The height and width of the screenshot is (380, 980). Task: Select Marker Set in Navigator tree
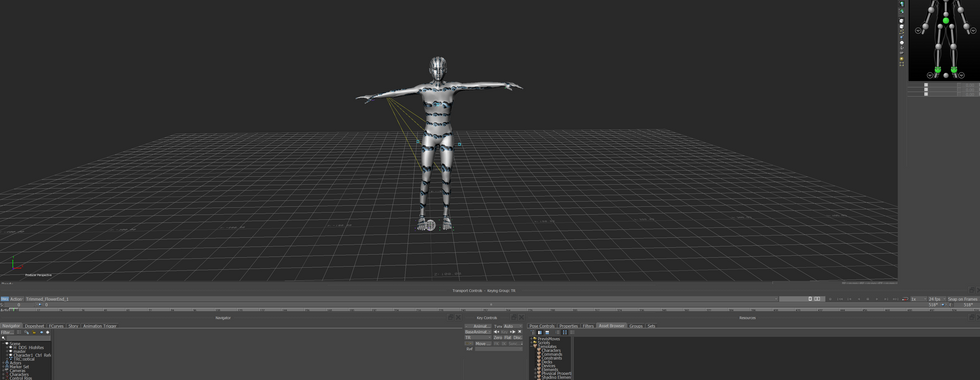pos(19,367)
